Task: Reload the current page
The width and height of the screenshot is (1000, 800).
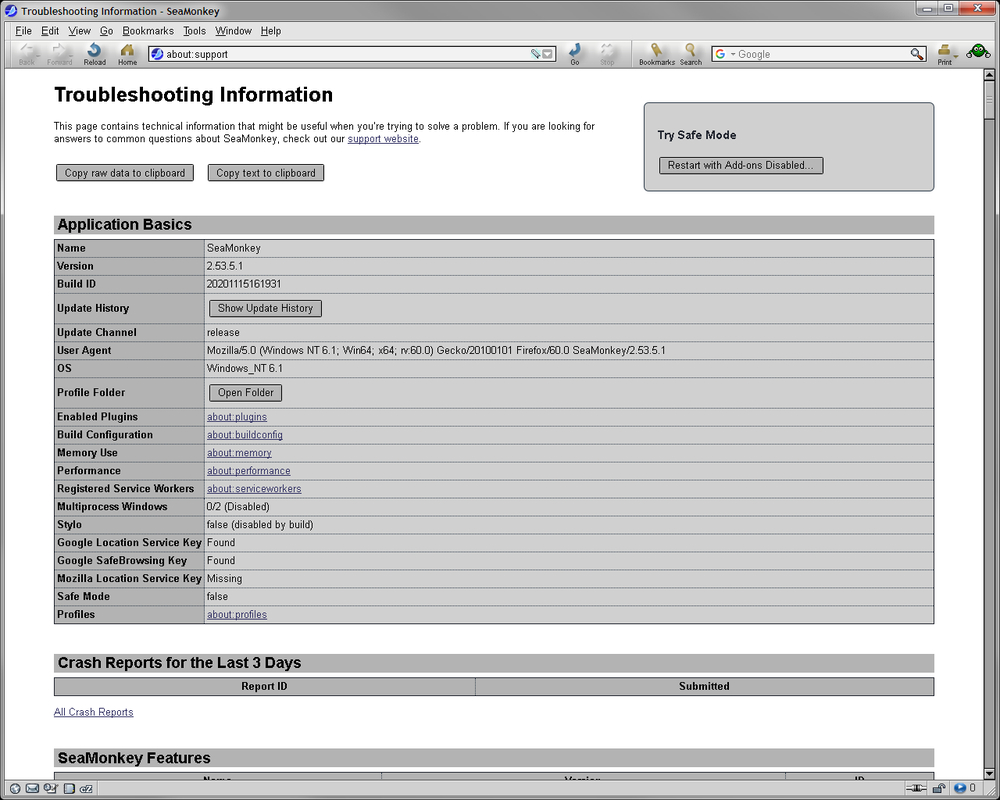Action: pos(94,54)
